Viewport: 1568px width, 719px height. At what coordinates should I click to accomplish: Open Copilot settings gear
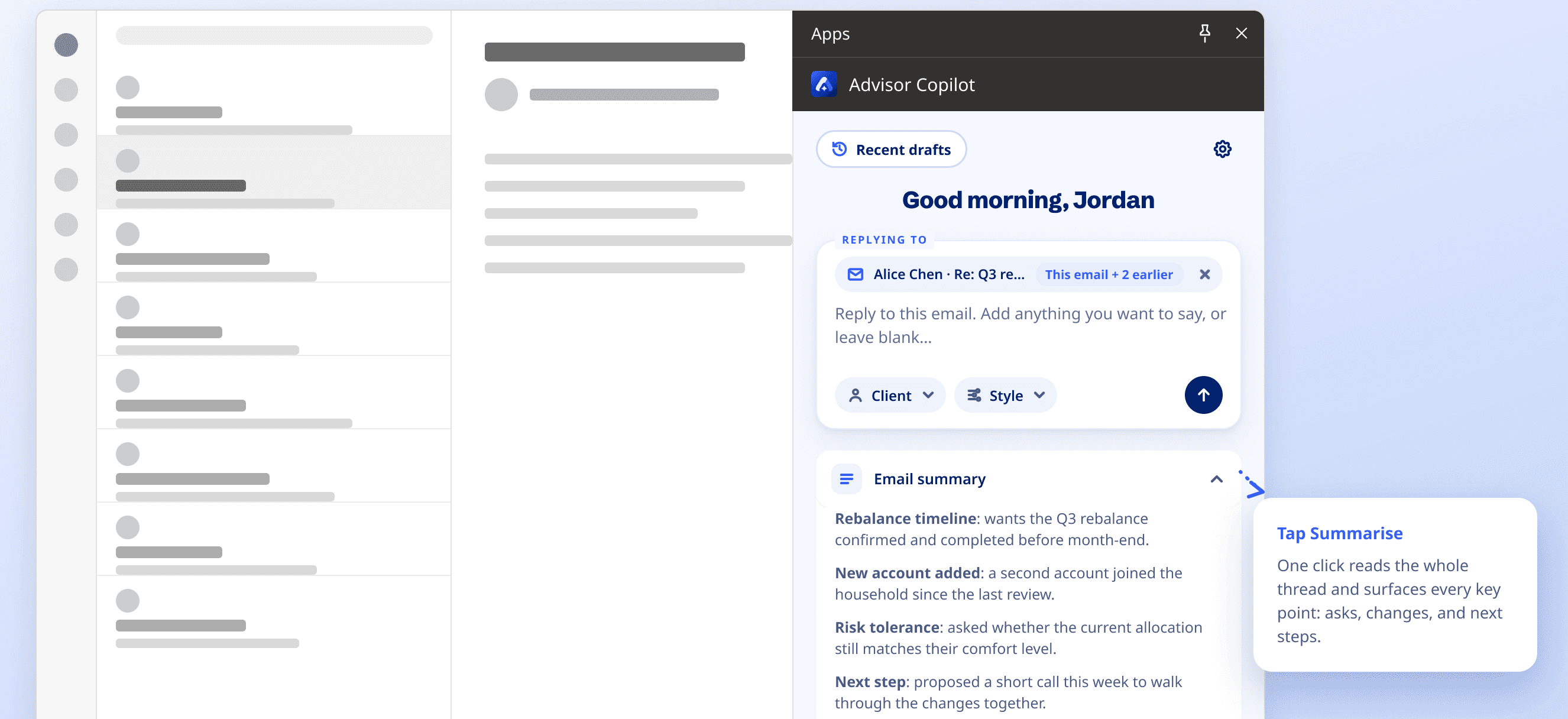1222,149
